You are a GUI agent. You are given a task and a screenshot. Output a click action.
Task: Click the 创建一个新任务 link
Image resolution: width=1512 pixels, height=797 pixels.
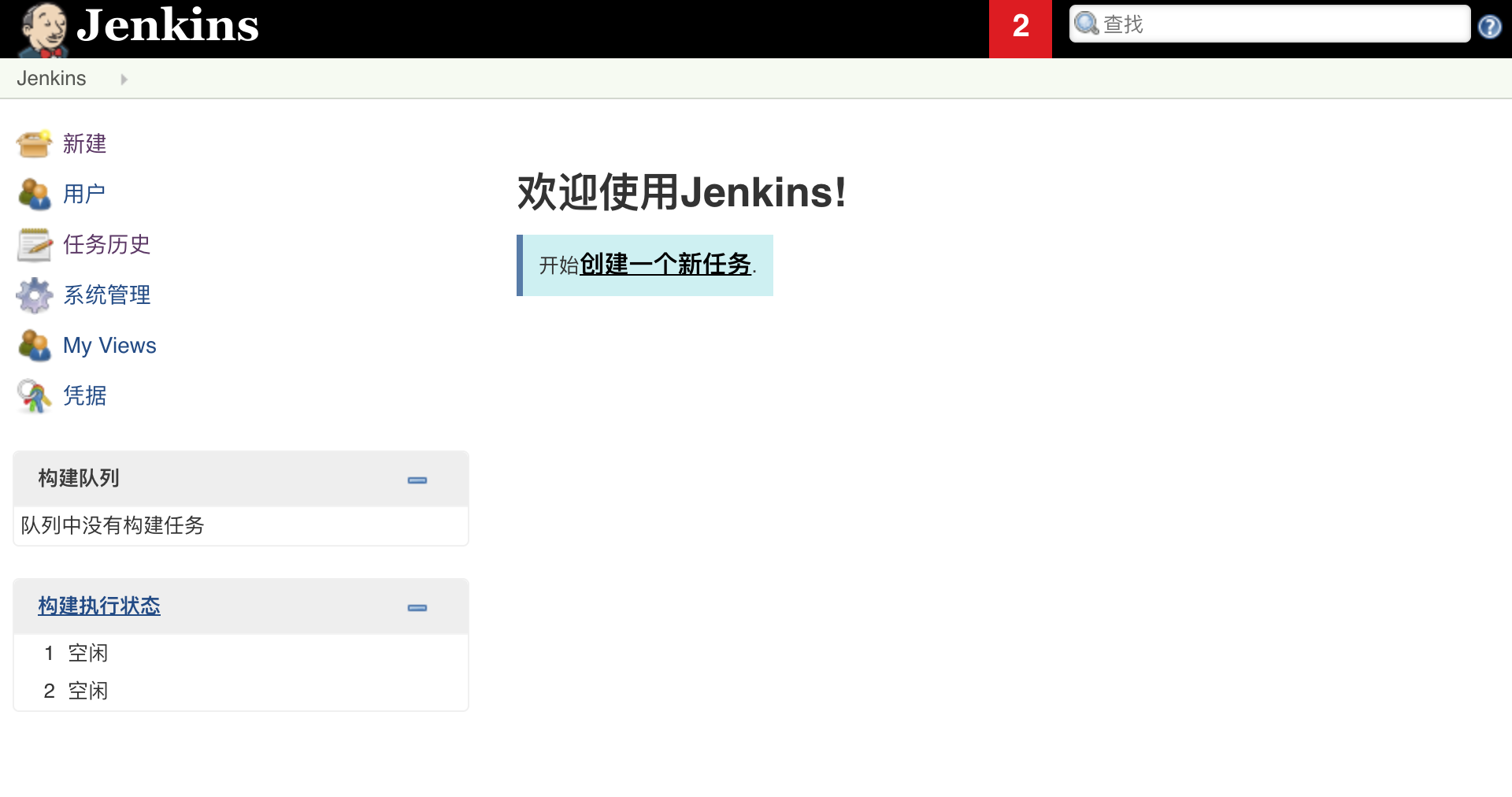coord(665,265)
